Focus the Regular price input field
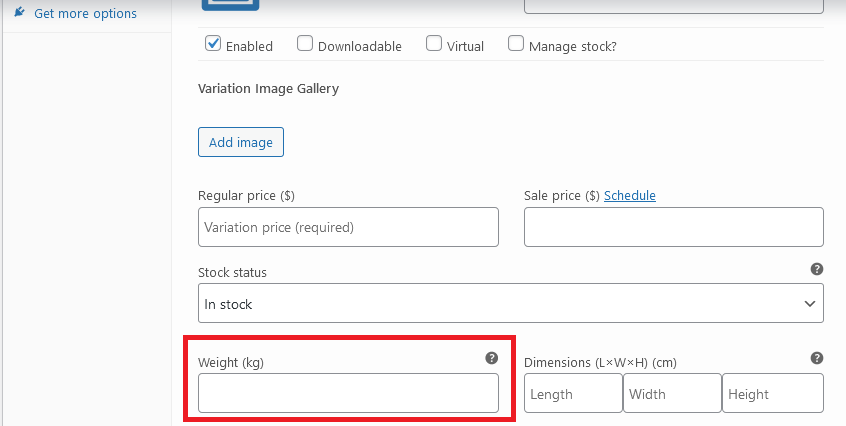Image resolution: width=846 pixels, height=426 pixels. 348,227
